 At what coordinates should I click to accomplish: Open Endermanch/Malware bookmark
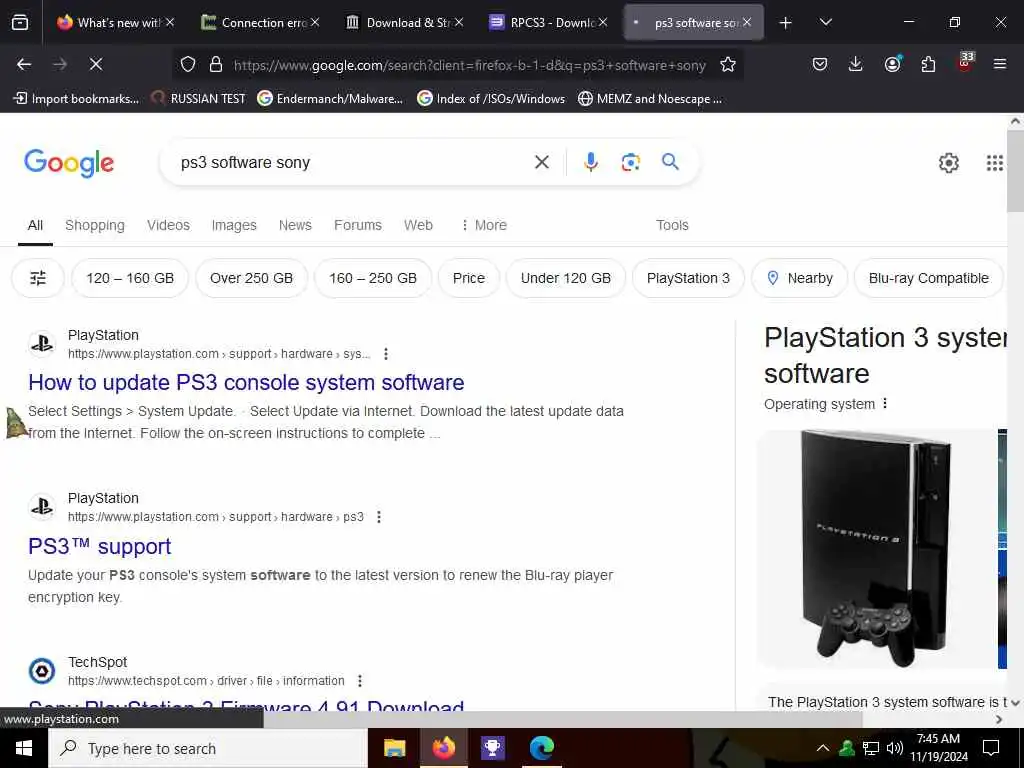pos(330,99)
